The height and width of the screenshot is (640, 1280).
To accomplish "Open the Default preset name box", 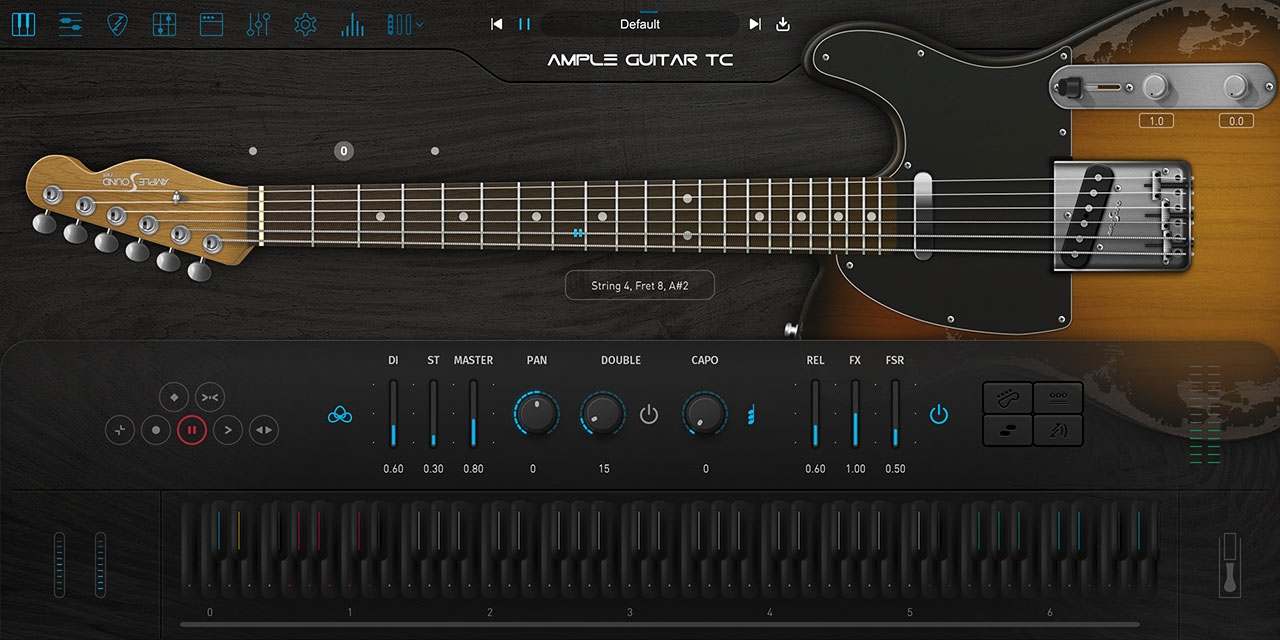I will pyautogui.click(x=640, y=24).
